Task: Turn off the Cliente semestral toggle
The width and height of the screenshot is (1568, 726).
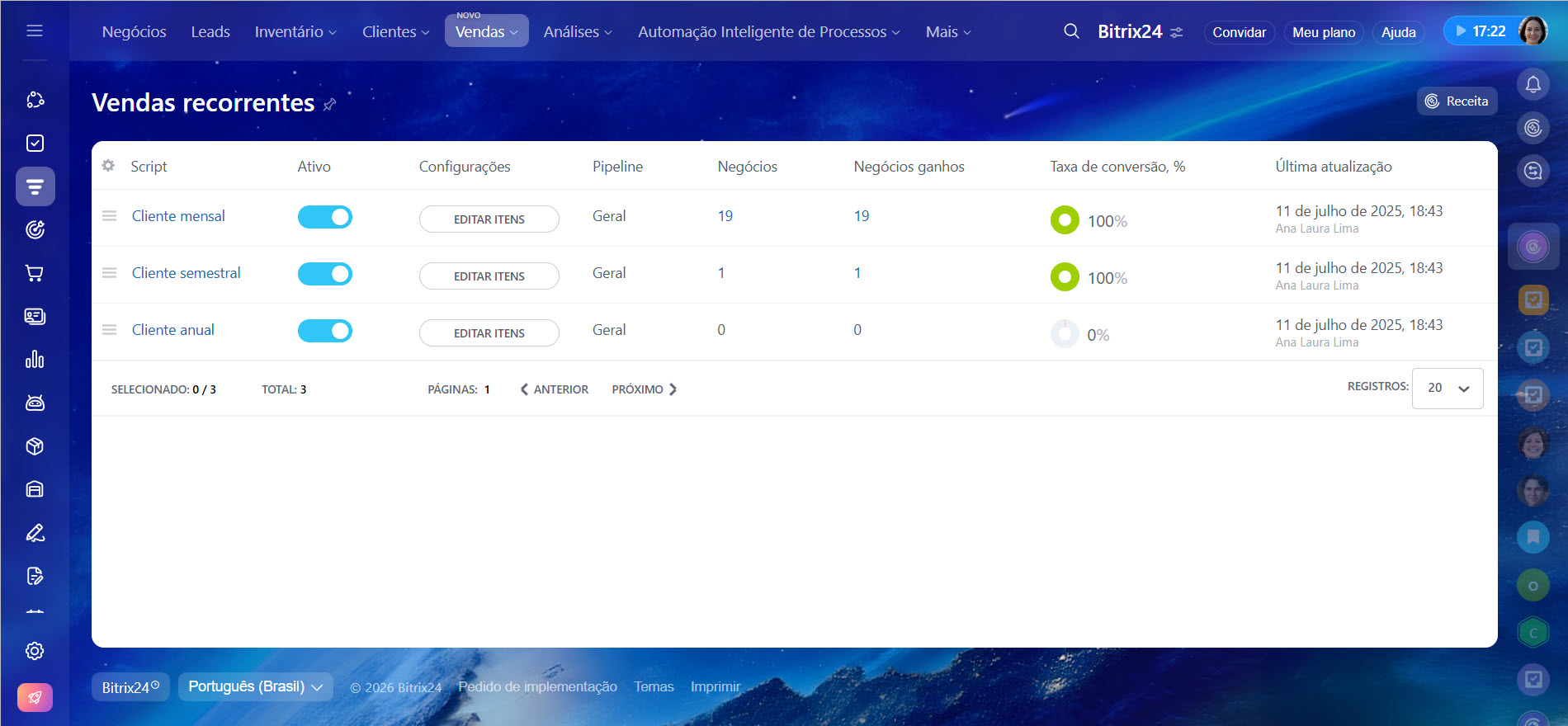Action: point(324,274)
